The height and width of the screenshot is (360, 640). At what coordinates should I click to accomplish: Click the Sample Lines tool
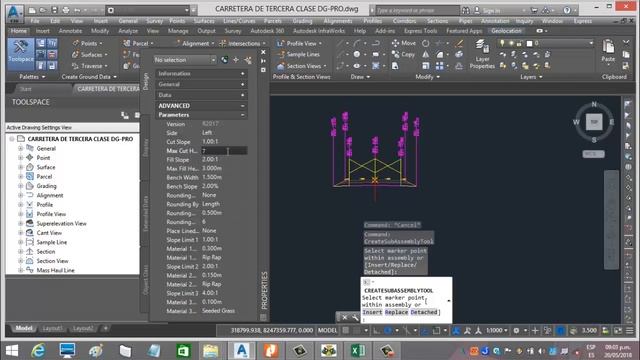pos(298,54)
